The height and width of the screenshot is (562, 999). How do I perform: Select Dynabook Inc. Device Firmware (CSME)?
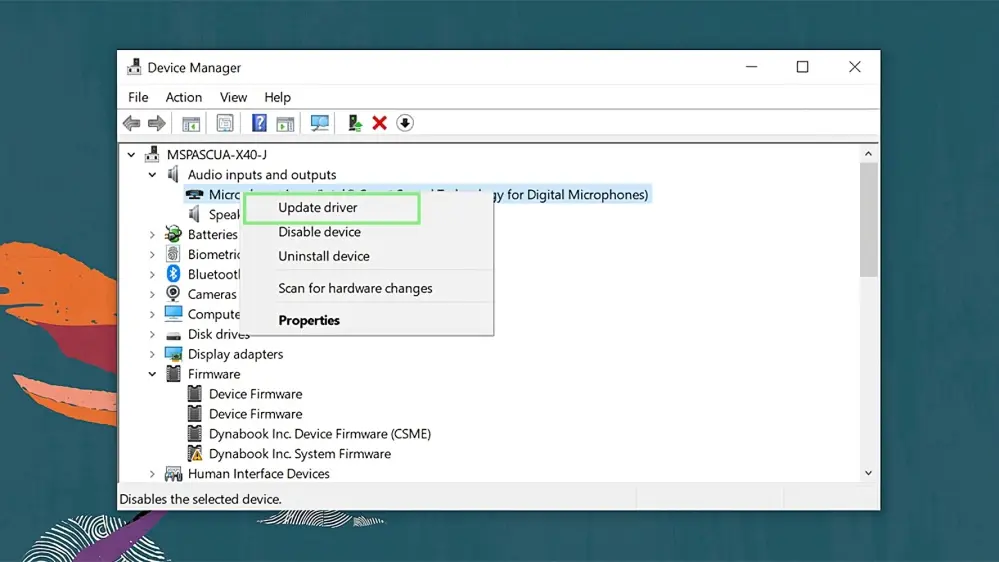tap(320, 434)
